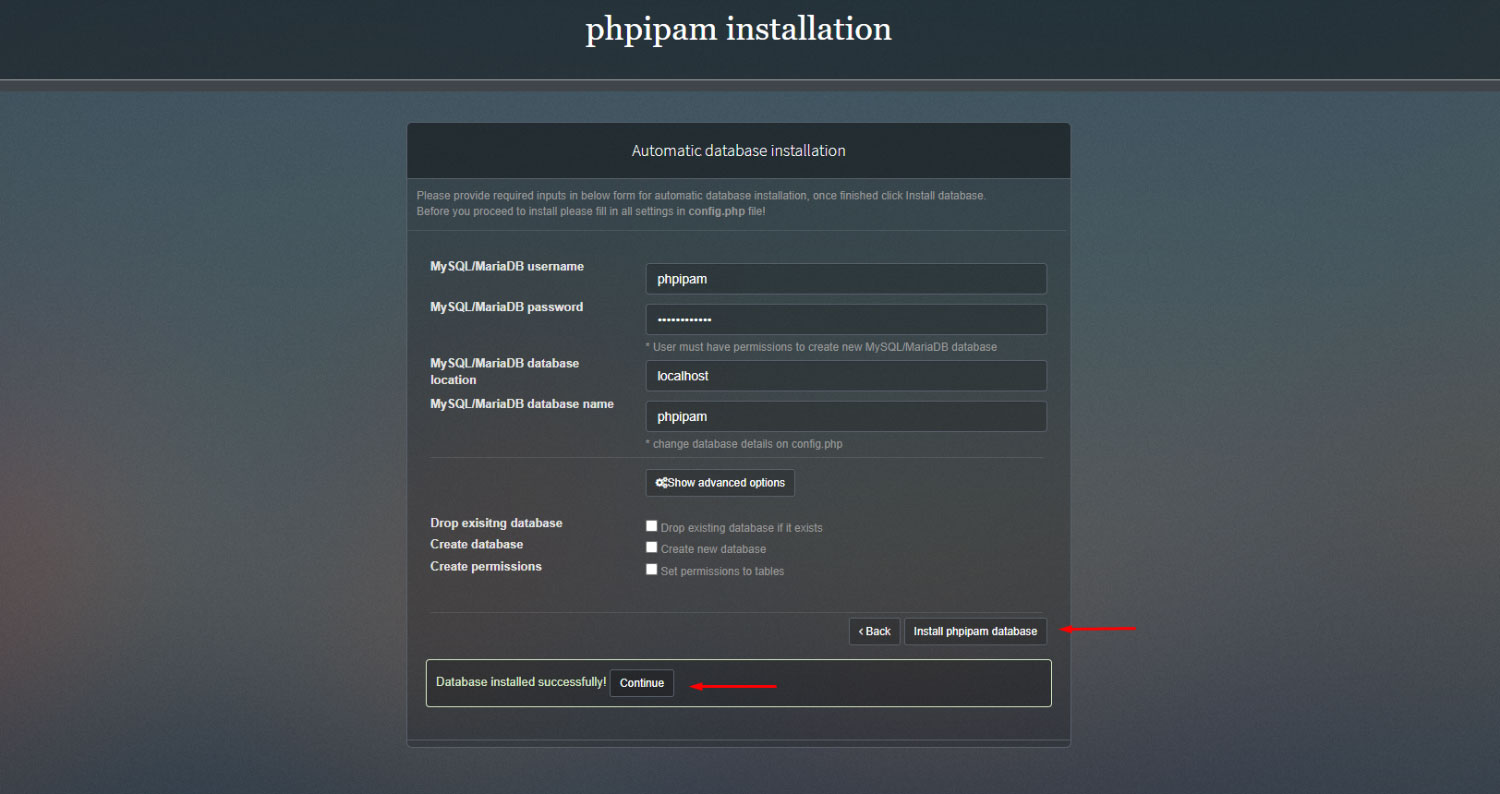Click the phpipam installation page title

point(738,29)
